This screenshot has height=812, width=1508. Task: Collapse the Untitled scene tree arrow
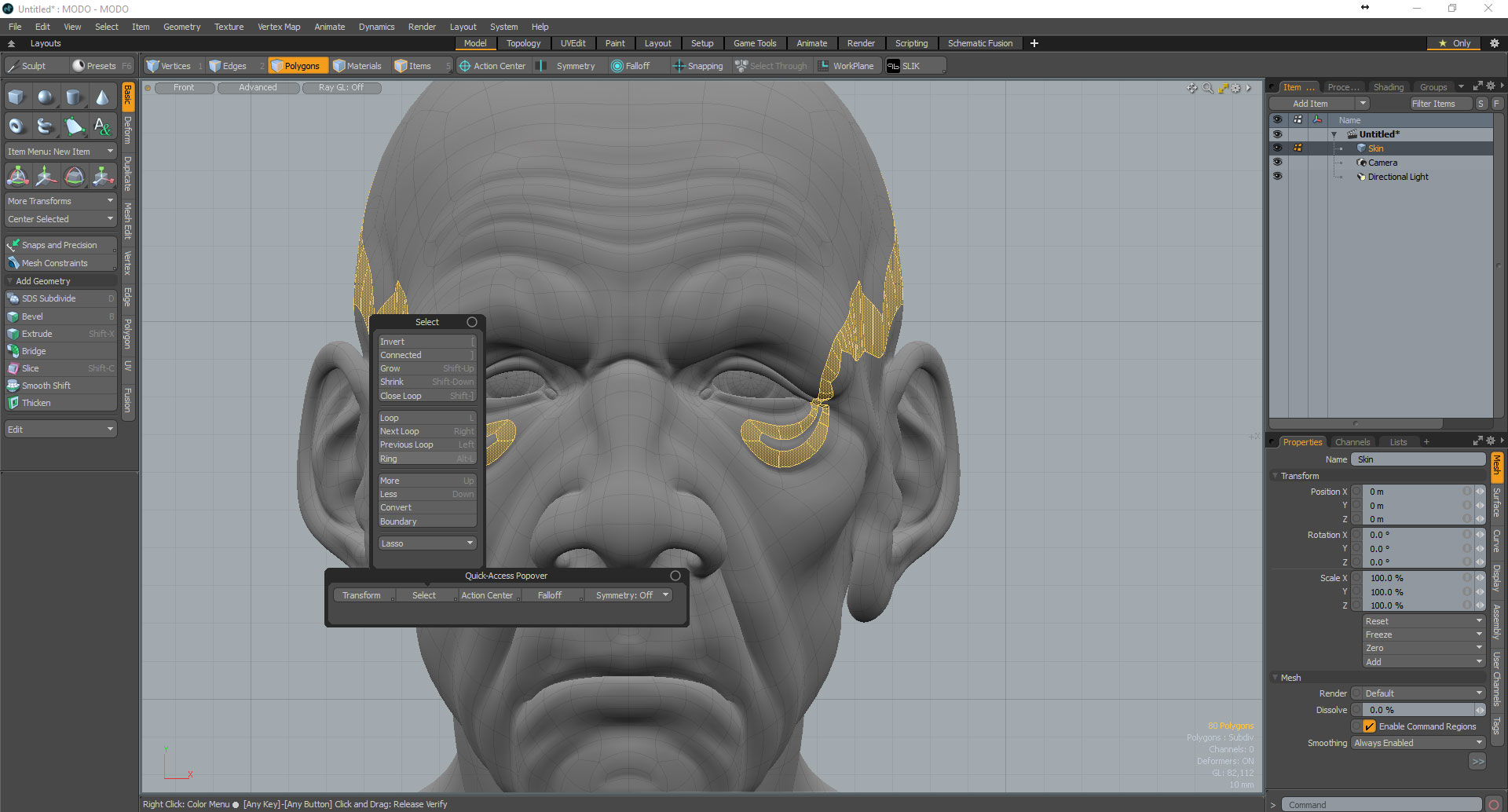tap(1334, 134)
